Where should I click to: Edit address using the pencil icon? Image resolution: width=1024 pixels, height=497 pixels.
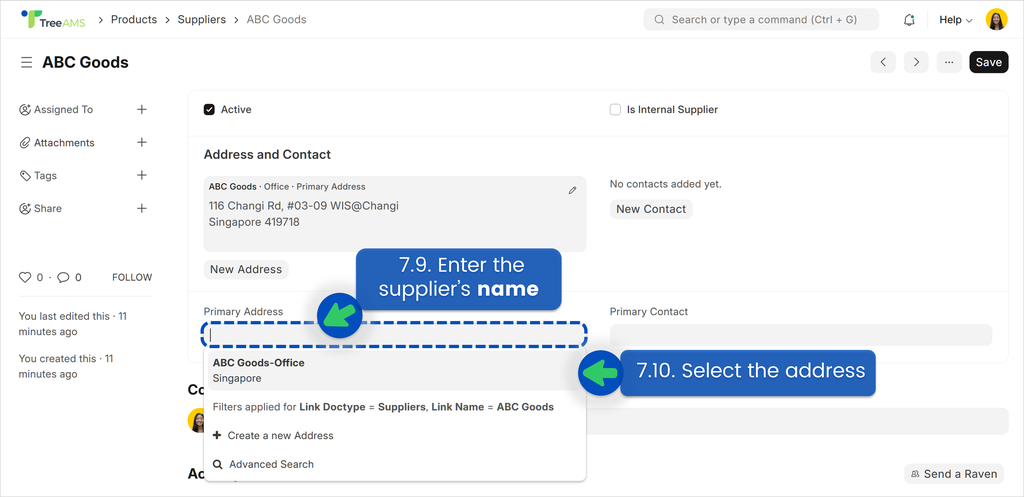(573, 190)
